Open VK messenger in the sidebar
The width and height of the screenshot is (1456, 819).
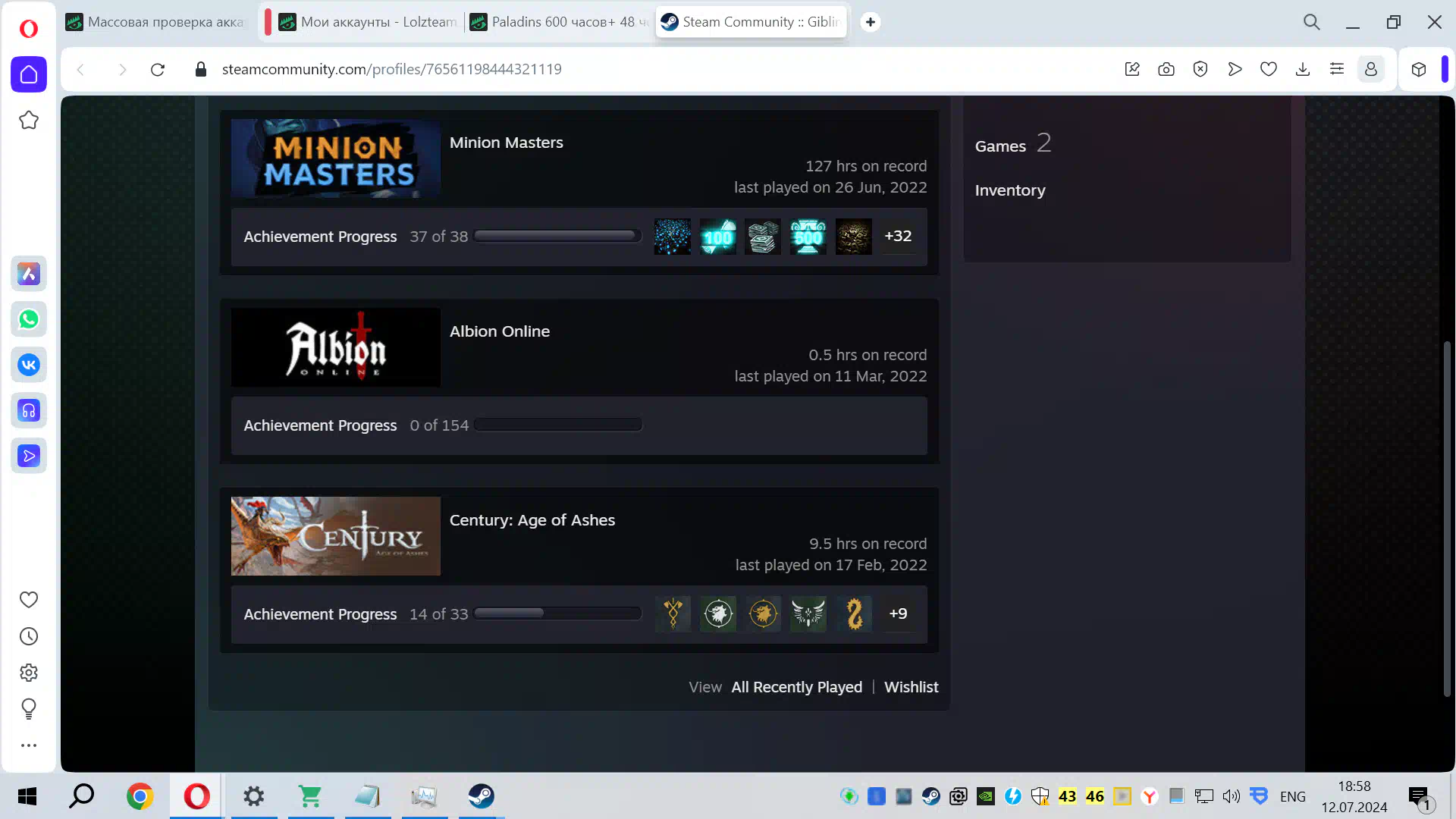(x=29, y=365)
